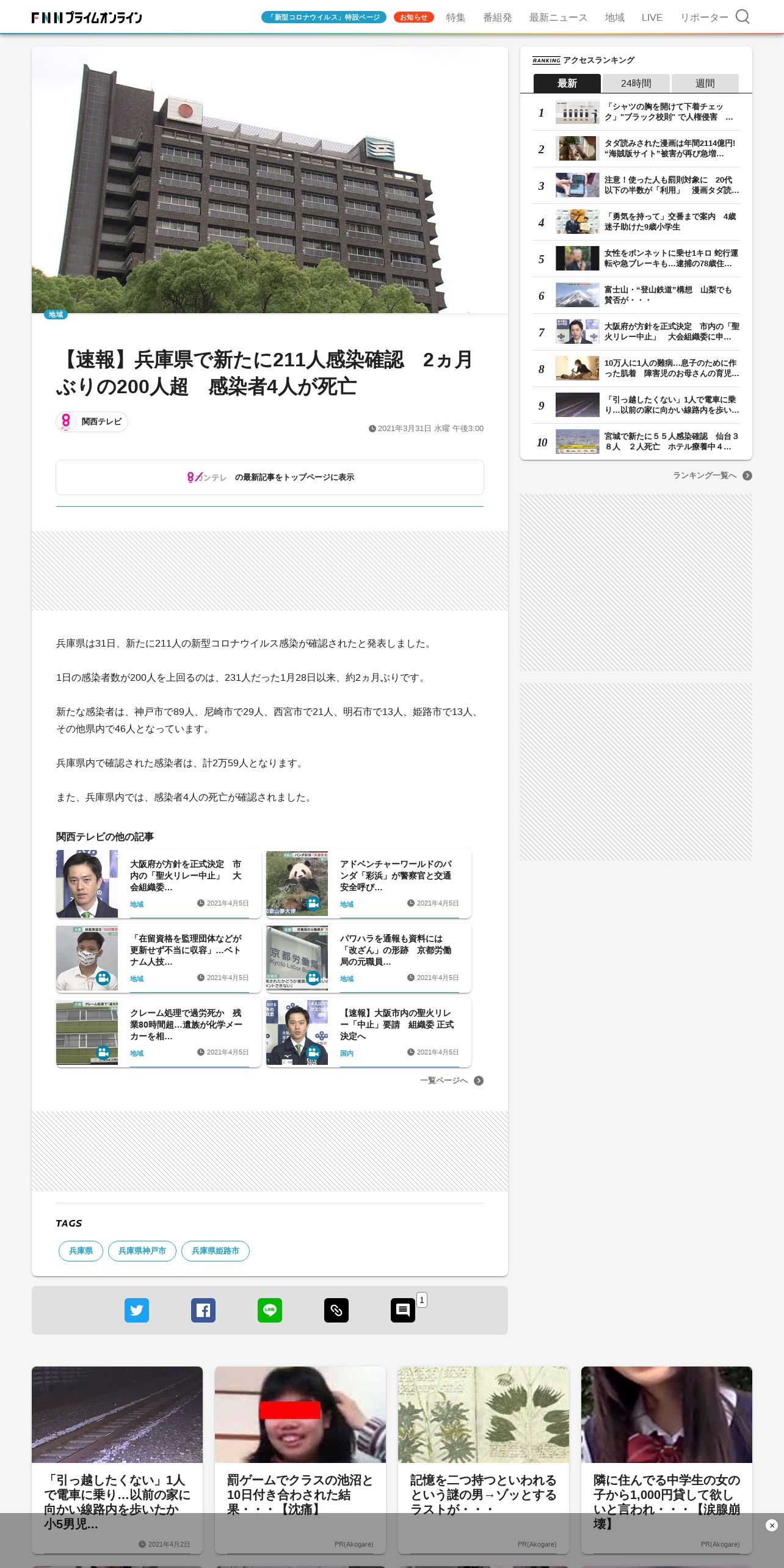Open ranking item 2 about 海賊版サイト
This screenshot has height=1568, width=784.
[x=636, y=149]
